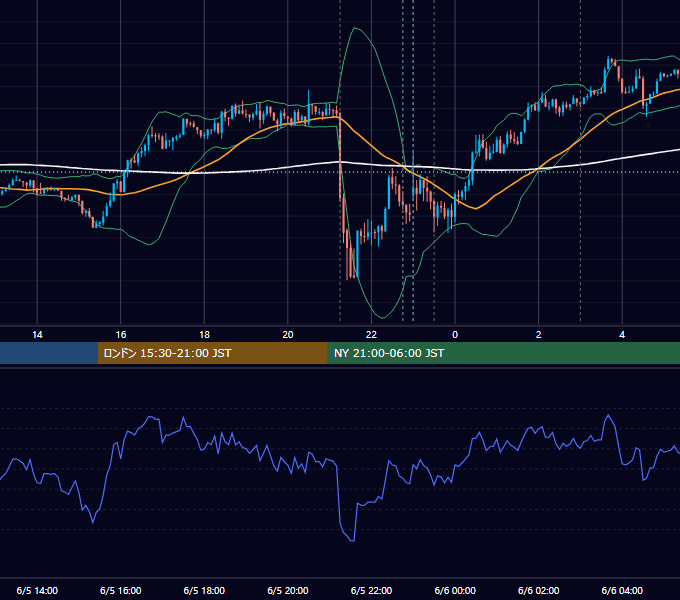Click the 6/5 22:00 date label
Viewport: 680px width, 600px height.
tap(371, 590)
